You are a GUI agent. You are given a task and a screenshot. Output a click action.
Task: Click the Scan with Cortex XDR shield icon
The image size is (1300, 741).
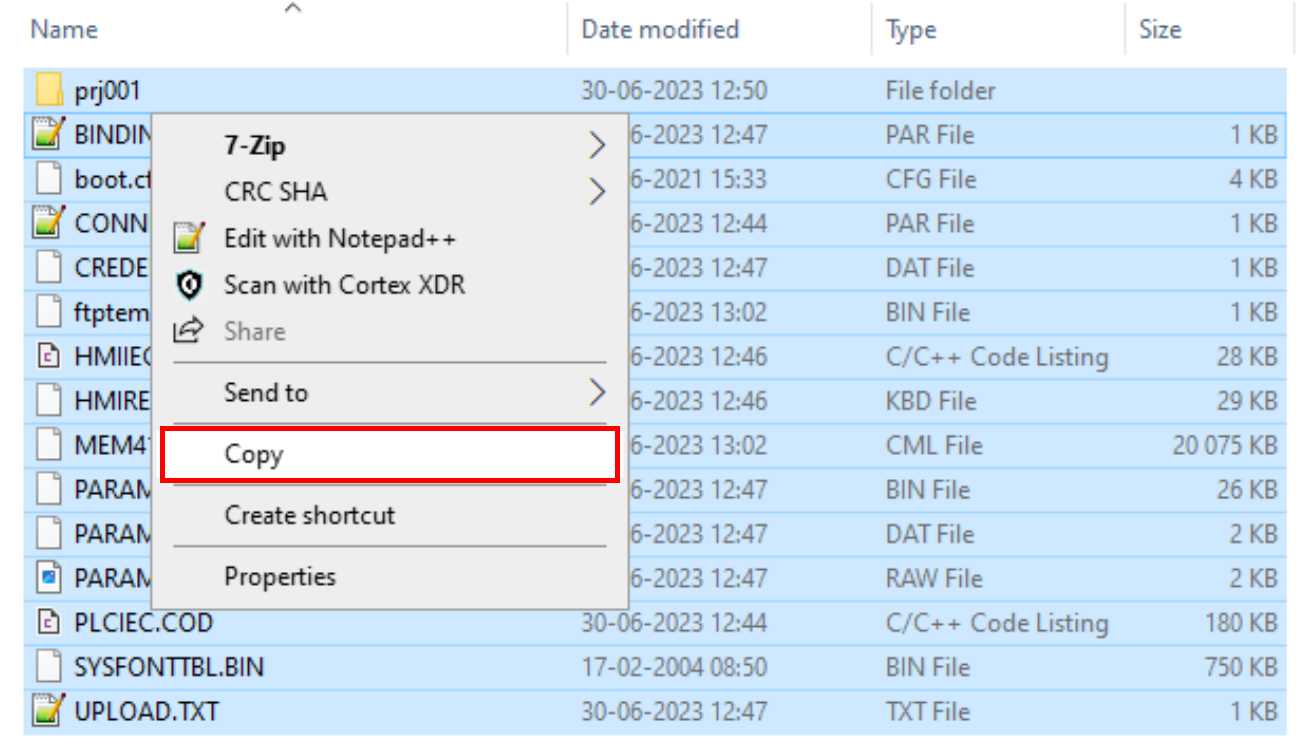[188, 285]
